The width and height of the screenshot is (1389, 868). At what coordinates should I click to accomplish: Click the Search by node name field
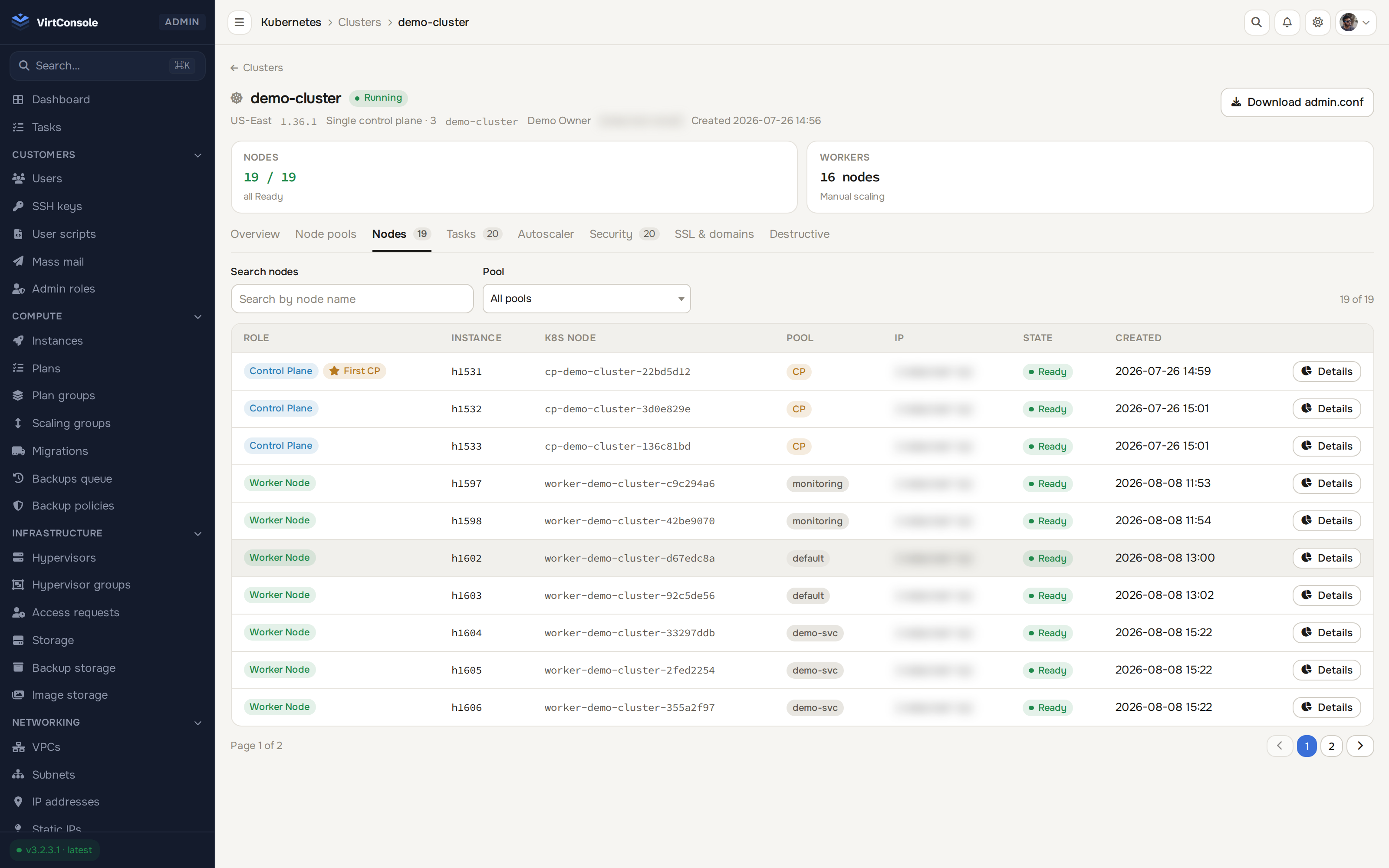tap(352, 299)
